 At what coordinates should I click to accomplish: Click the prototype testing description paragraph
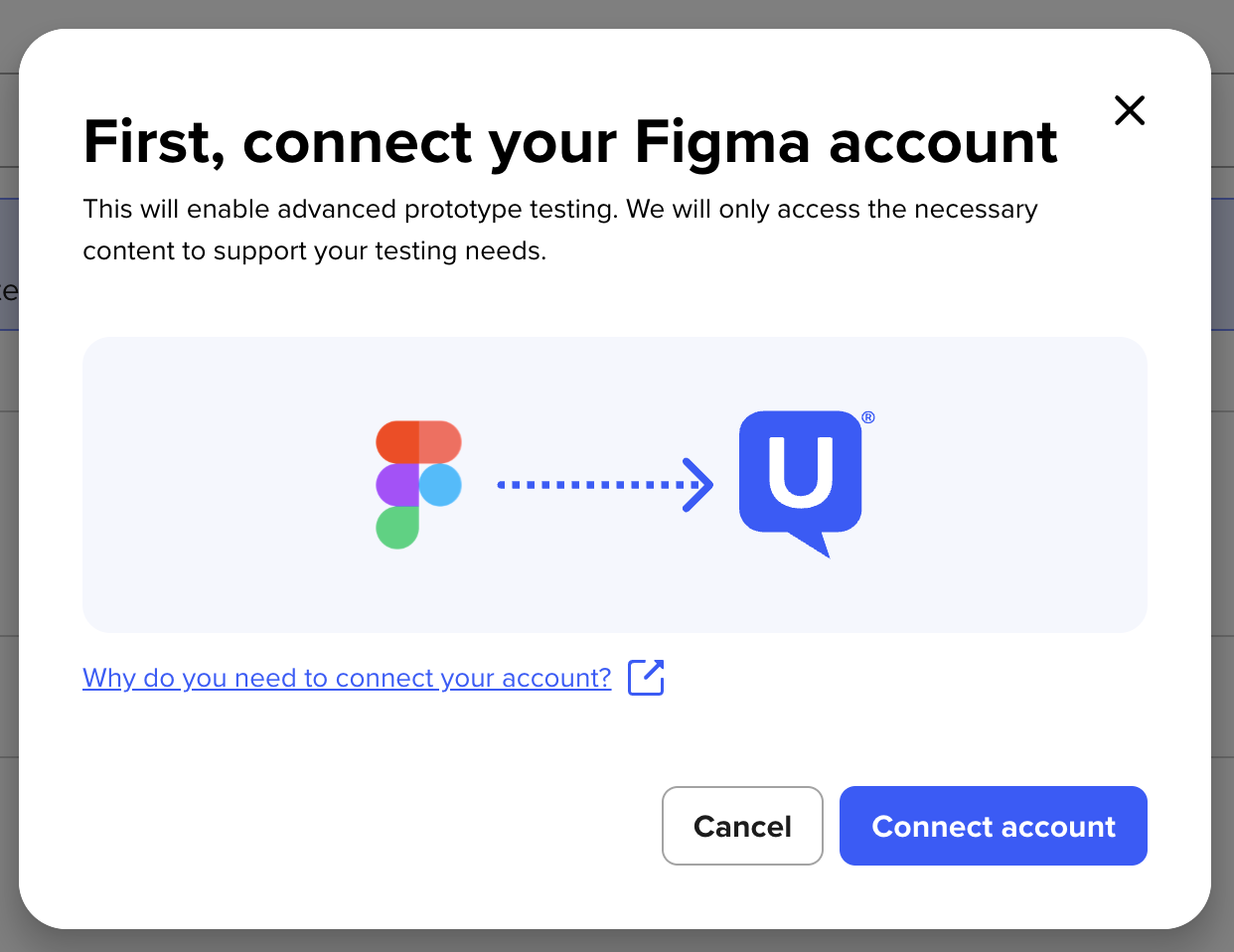[x=560, y=230]
